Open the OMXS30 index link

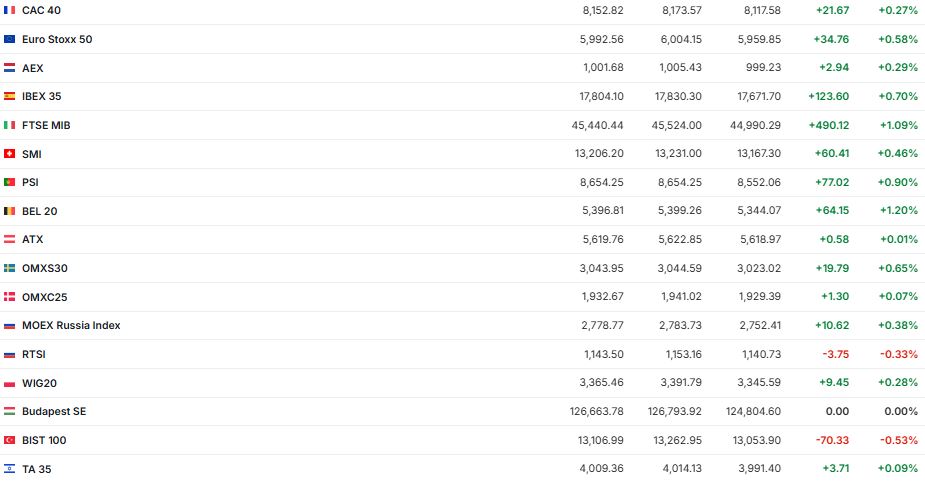click(x=45, y=268)
